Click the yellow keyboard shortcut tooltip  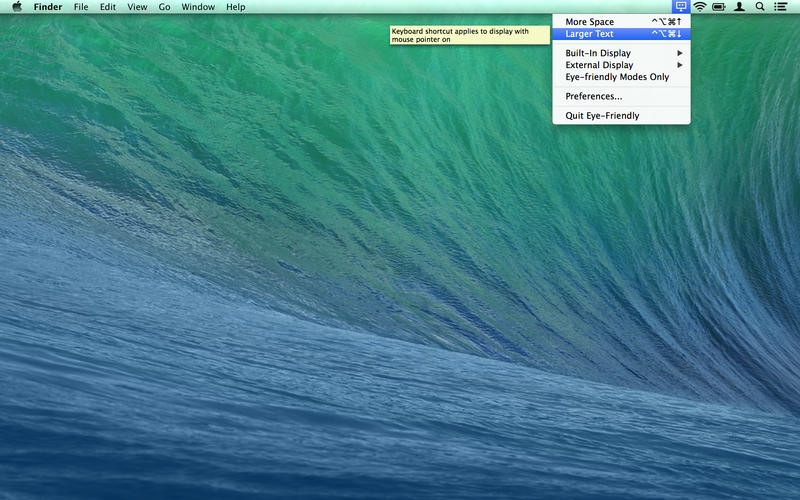pos(469,35)
